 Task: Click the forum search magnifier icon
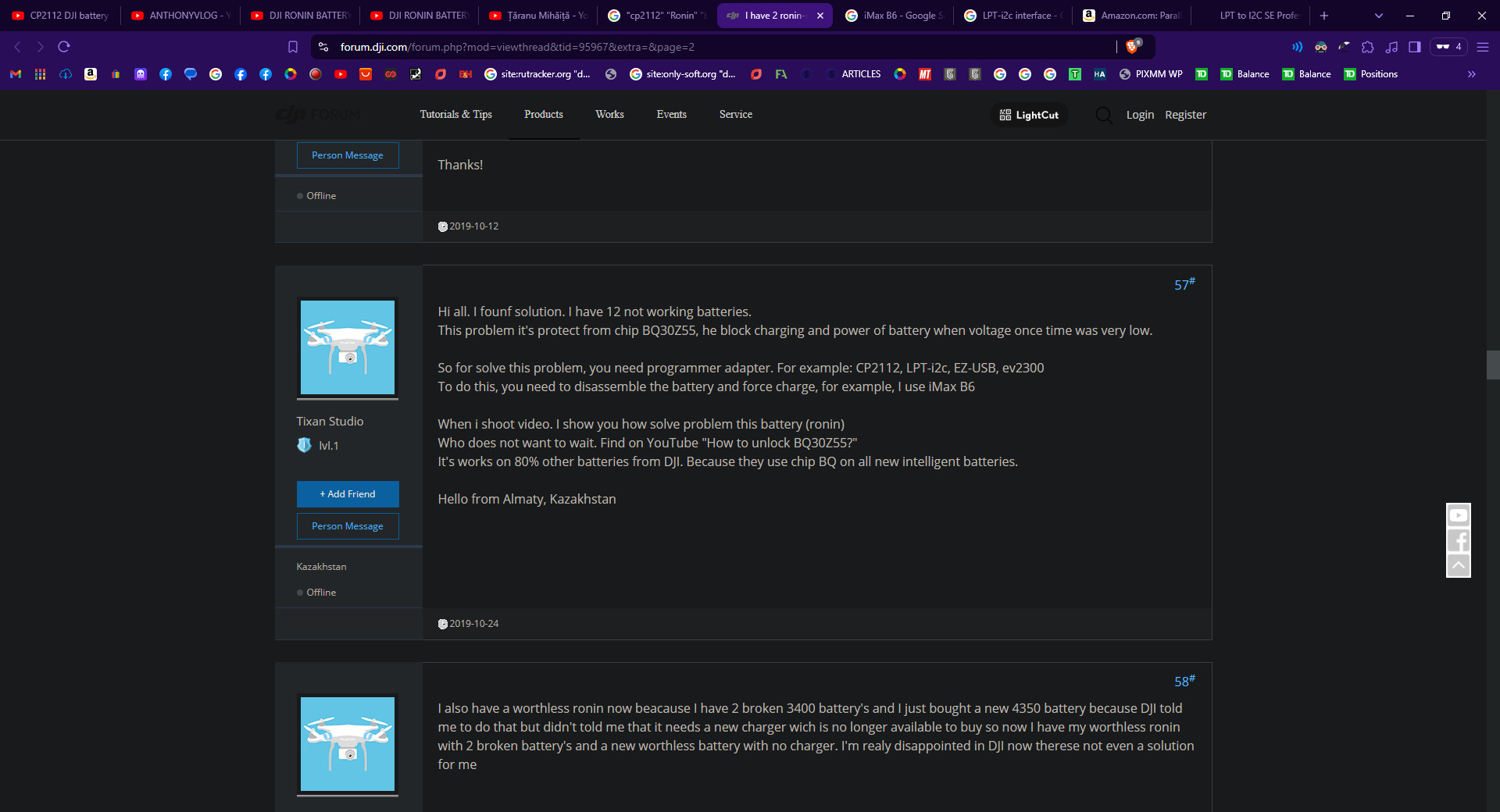pyautogui.click(x=1103, y=115)
